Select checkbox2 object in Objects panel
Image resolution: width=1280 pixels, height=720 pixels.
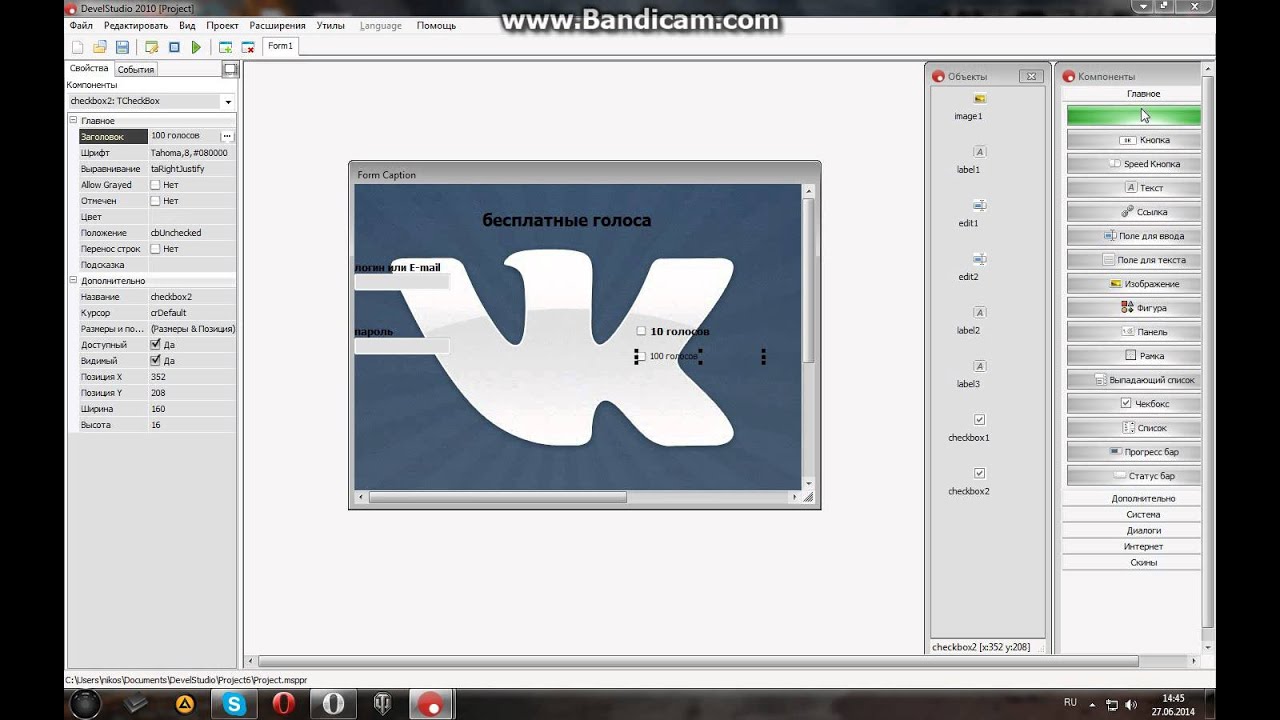tap(969, 481)
